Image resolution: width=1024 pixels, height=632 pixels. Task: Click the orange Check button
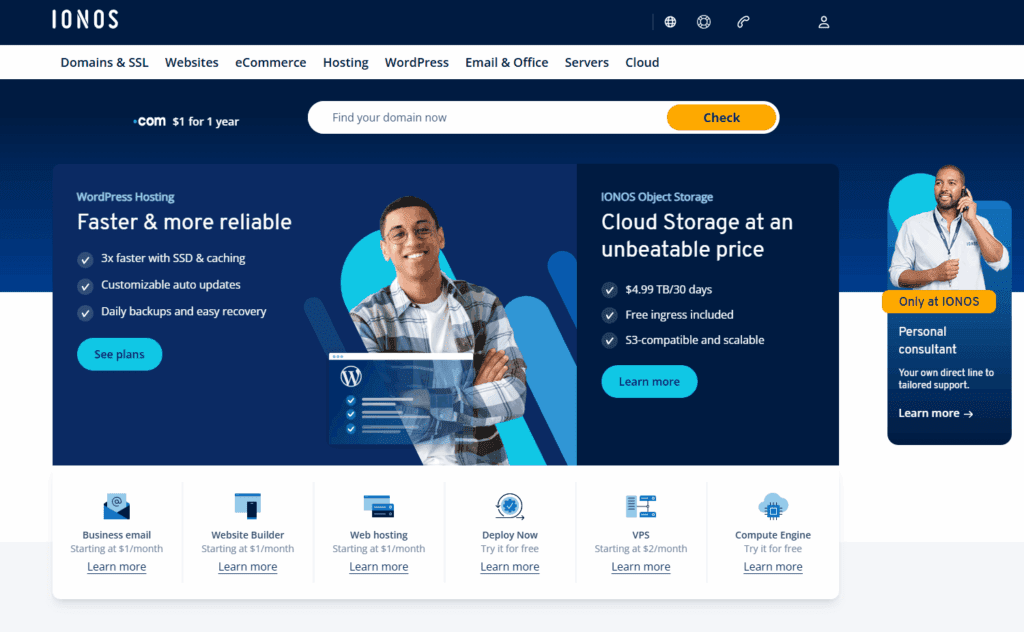[x=721, y=118]
